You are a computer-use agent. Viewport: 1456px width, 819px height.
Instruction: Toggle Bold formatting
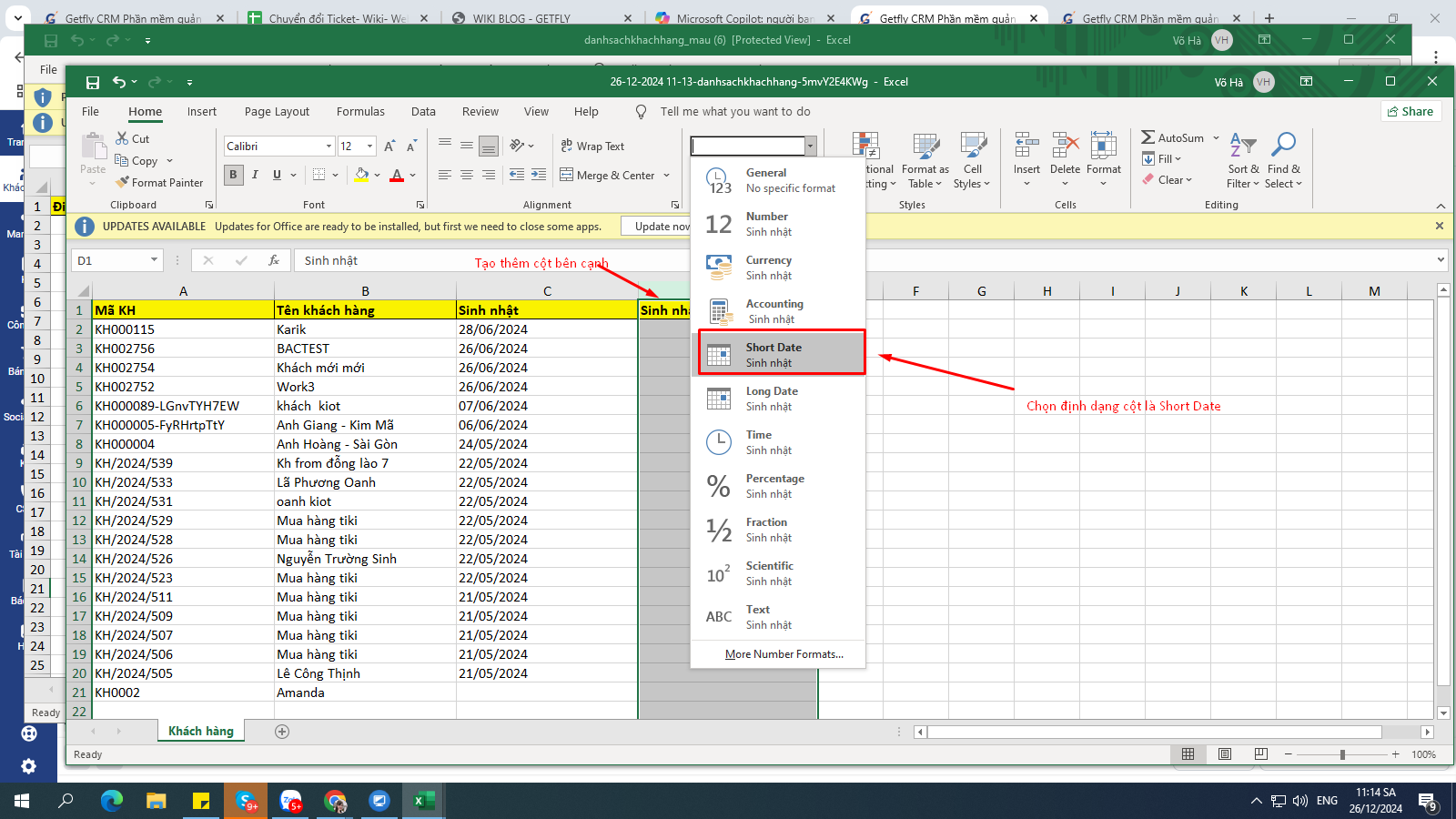click(233, 175)
